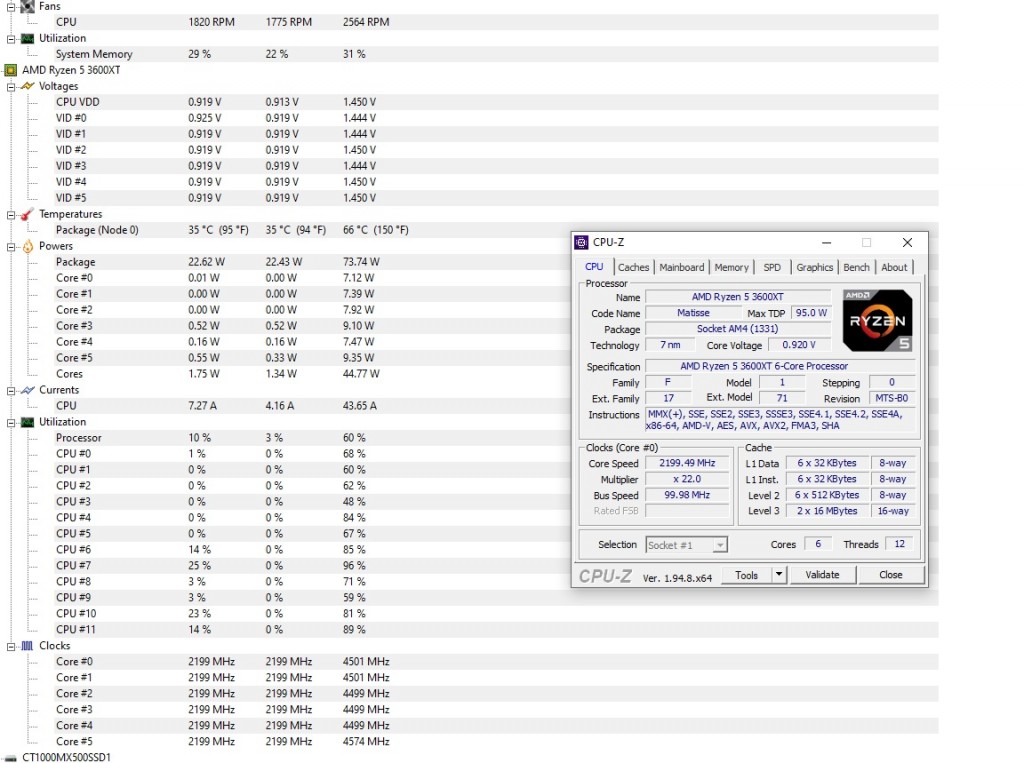The height and width of the screenshot is (763, 1024).
Task: Click the Multiplier value x 22.0
Action: coord(687,479)
